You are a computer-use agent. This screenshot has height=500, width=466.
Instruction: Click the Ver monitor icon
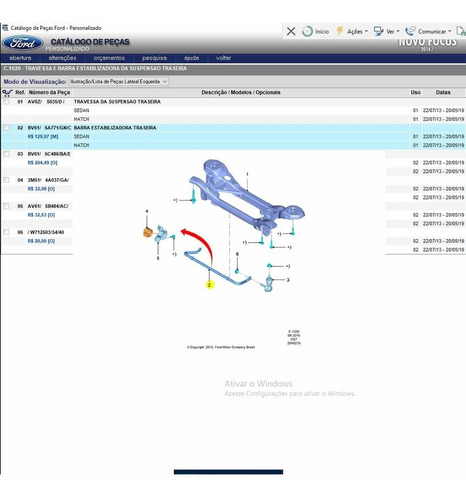pos(378,31)
